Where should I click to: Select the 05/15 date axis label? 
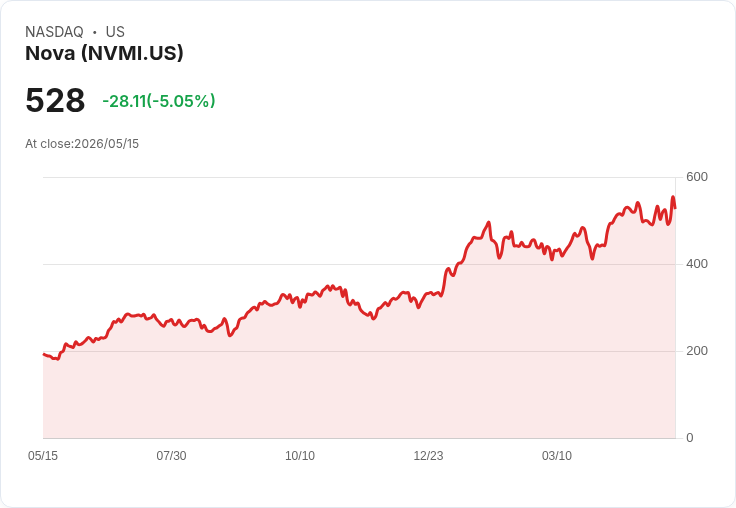(43, 455)
